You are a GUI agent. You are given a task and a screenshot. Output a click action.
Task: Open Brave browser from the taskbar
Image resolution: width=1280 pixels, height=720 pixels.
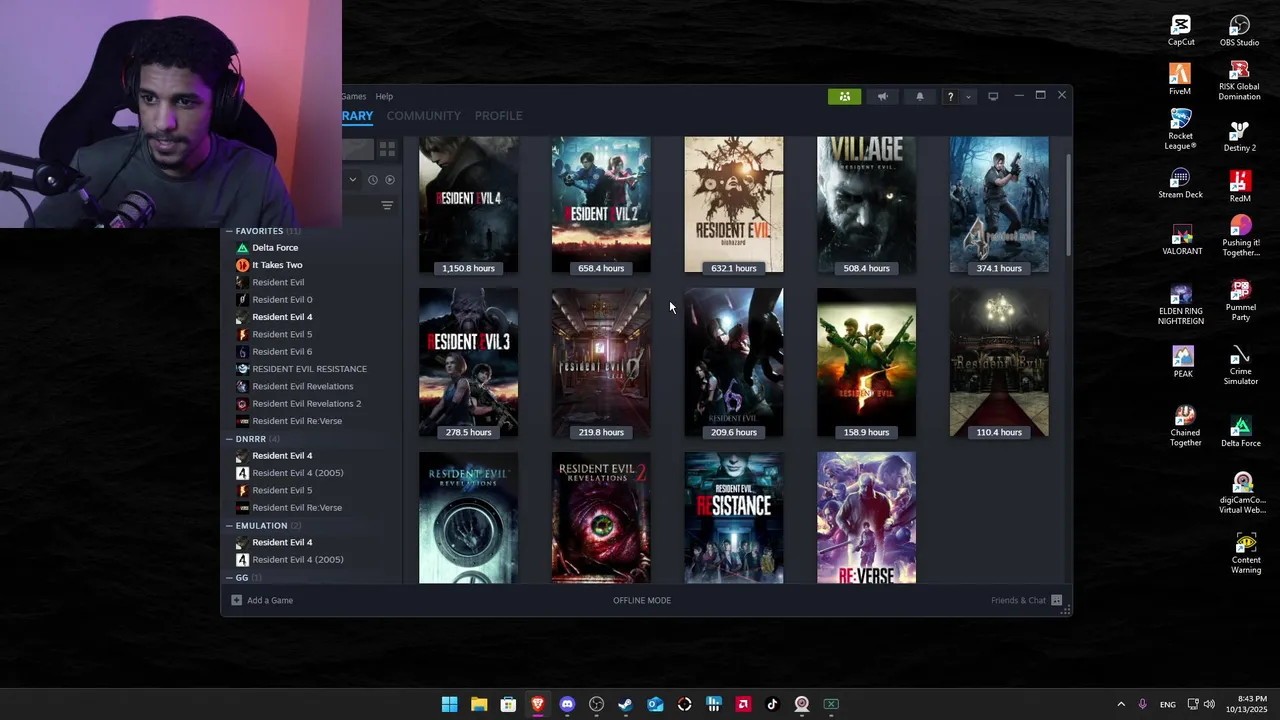[538, 704]
